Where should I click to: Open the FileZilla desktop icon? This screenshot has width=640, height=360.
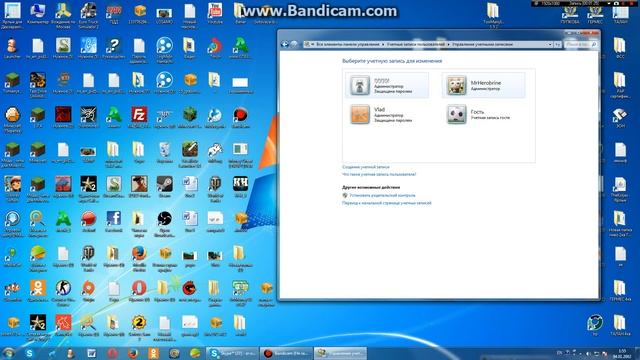pos(139,118)
